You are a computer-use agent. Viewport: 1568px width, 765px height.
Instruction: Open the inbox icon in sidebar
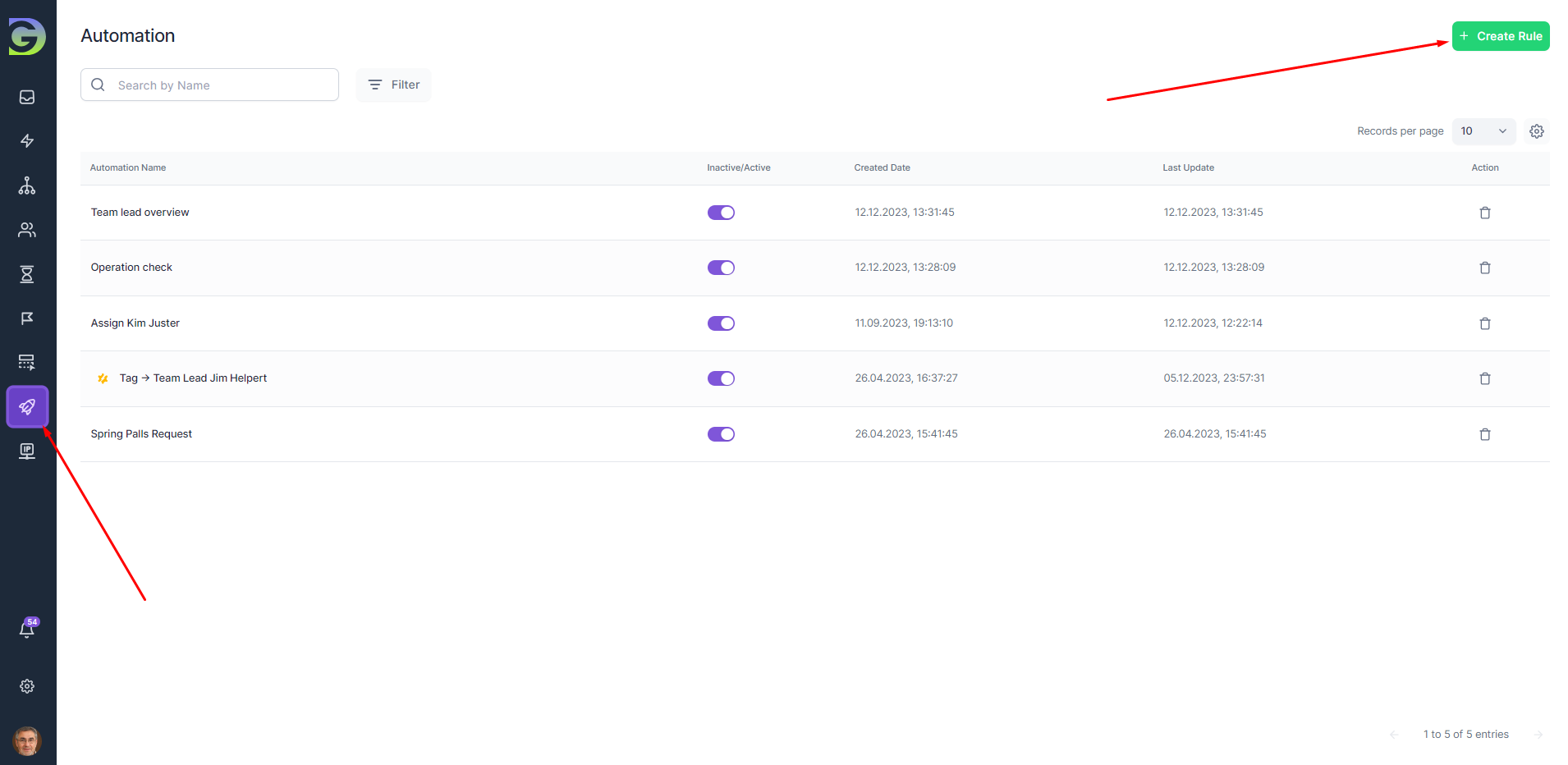click(x=27, y=98)
